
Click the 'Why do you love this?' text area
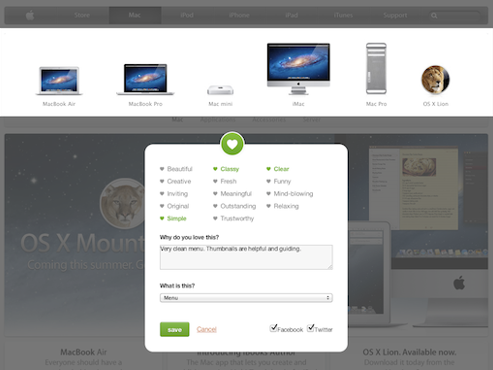click(246, 257)
